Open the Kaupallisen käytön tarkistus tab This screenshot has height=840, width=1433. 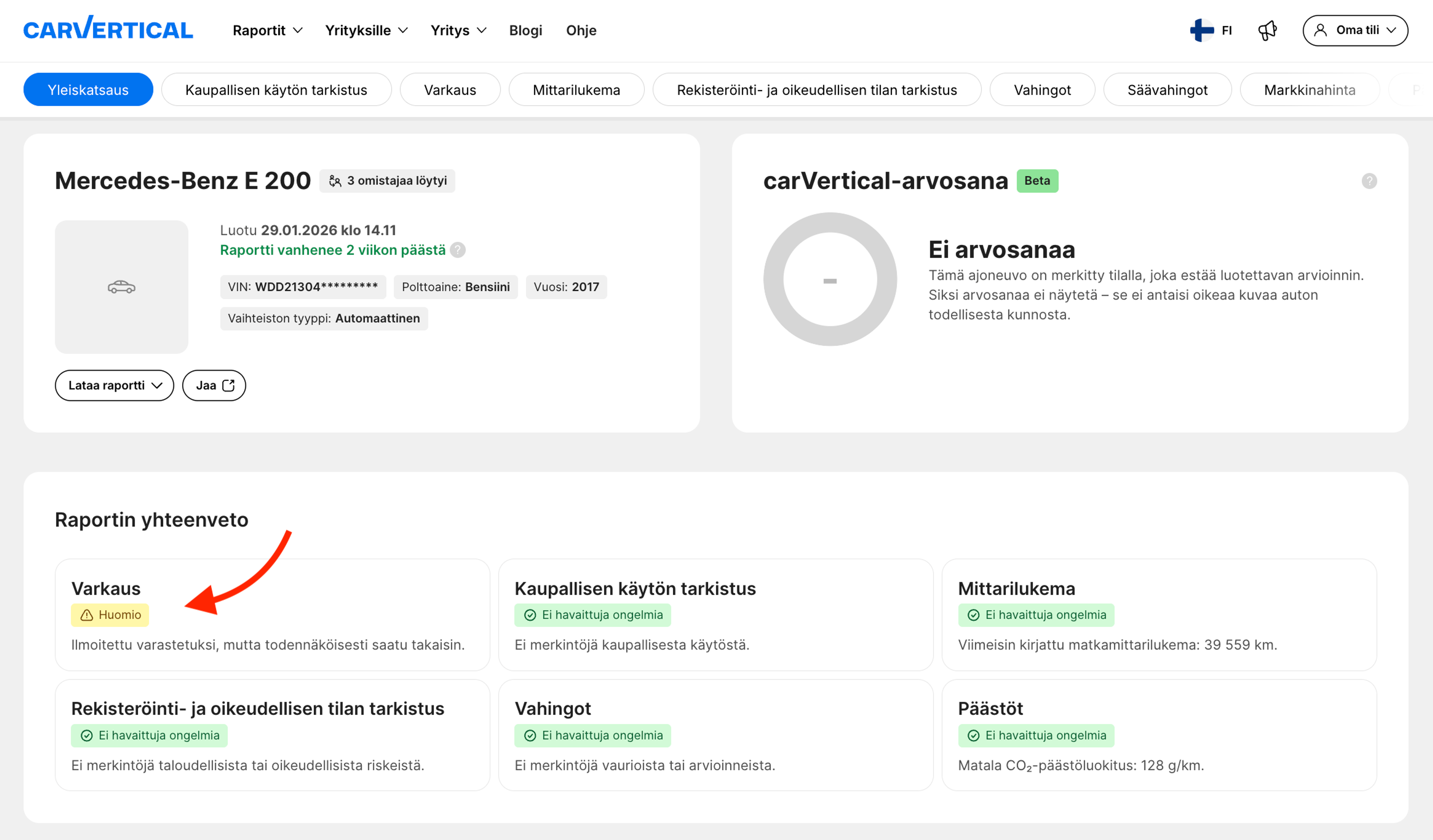pos(277,90)
